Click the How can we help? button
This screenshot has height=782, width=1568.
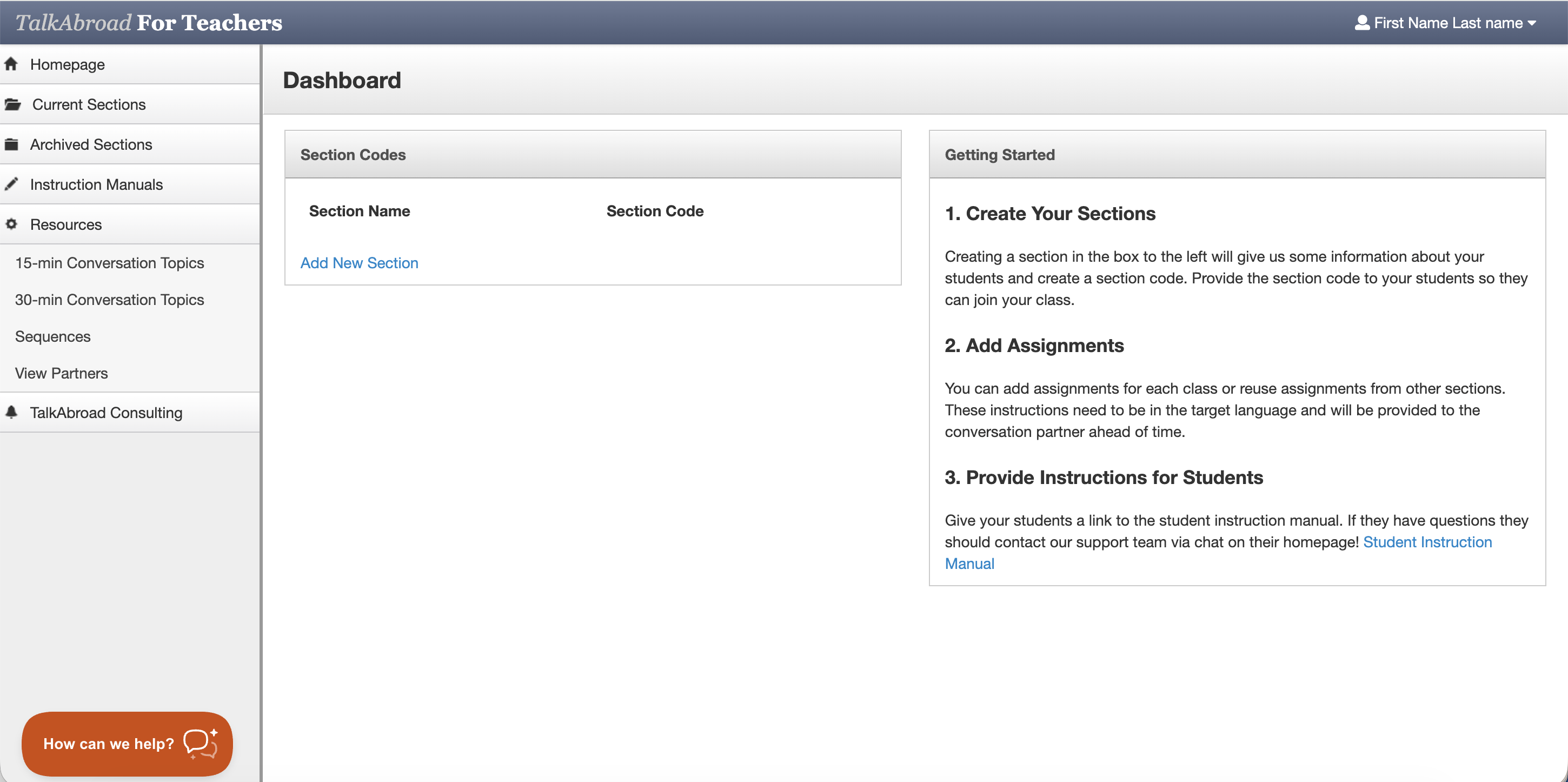coord(127,744)
